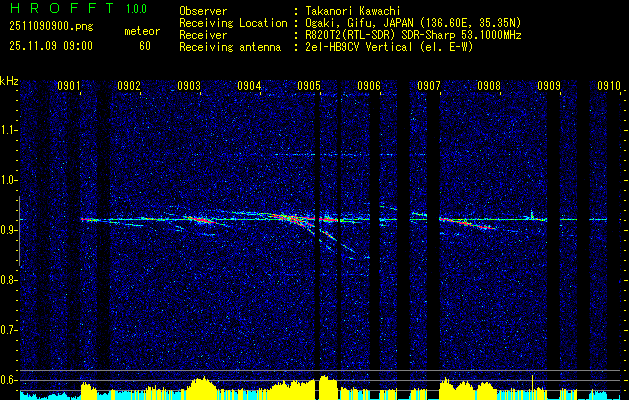
Task: Click the 0902 time marker
Action: (129, 85)
